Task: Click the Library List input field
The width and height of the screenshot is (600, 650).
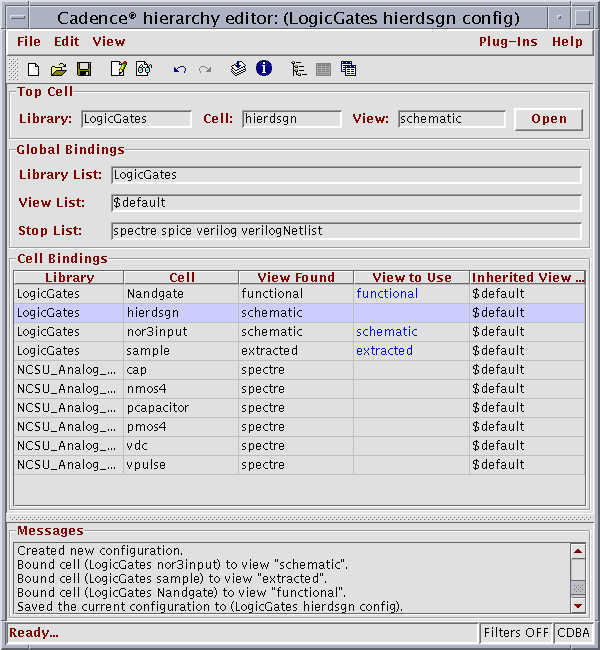Action: (346, 175)
